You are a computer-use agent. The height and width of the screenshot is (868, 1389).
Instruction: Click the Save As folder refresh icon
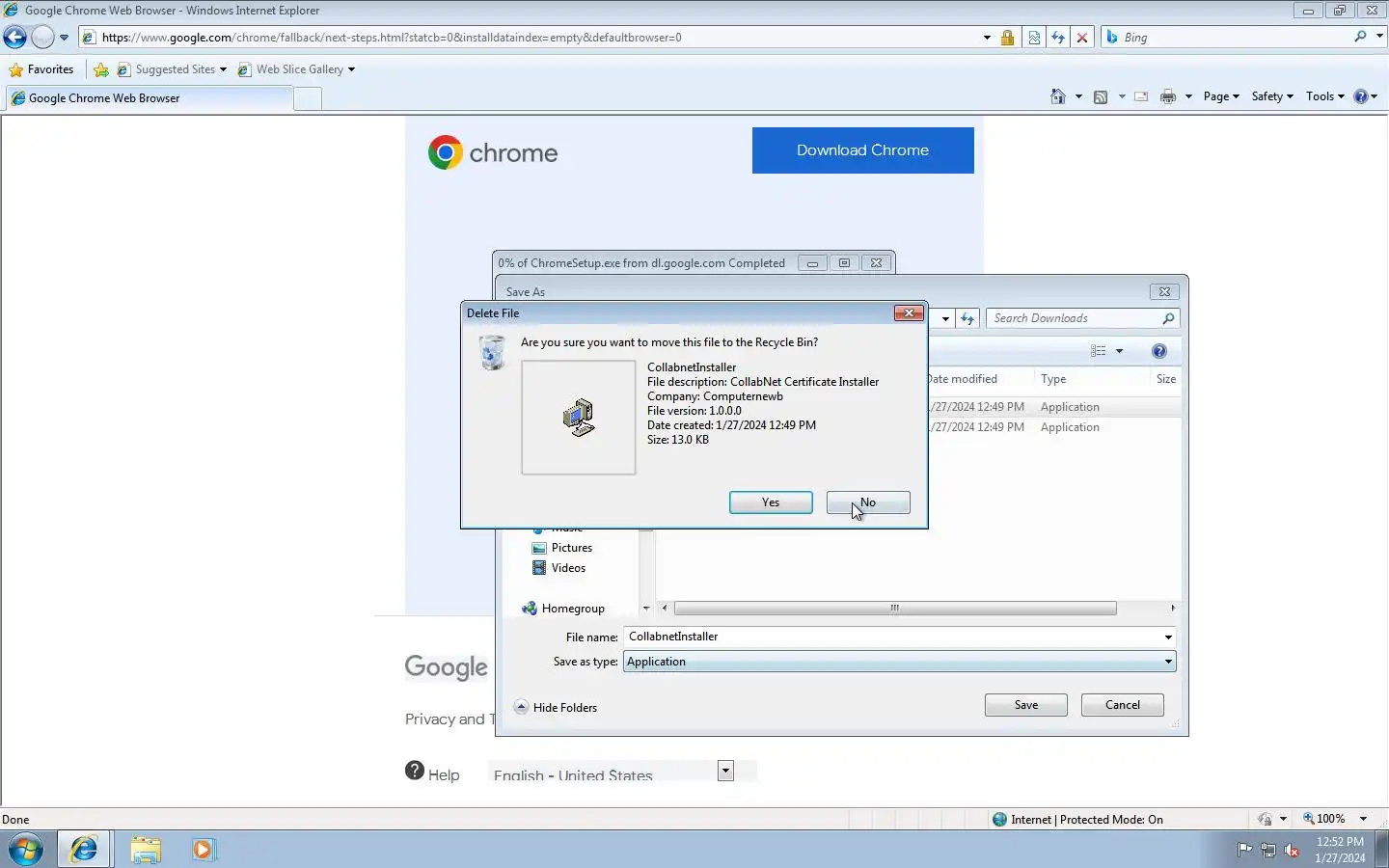coord(967,318)
